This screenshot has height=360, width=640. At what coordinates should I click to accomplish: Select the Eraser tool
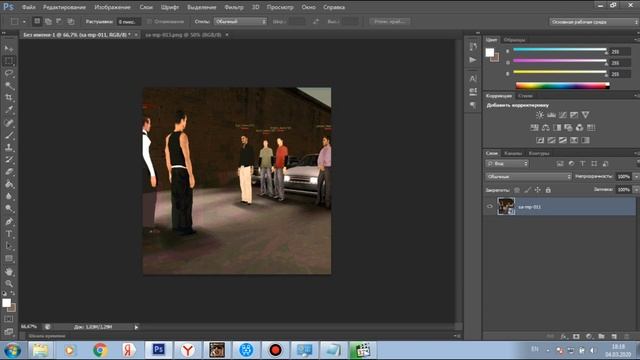9,172
